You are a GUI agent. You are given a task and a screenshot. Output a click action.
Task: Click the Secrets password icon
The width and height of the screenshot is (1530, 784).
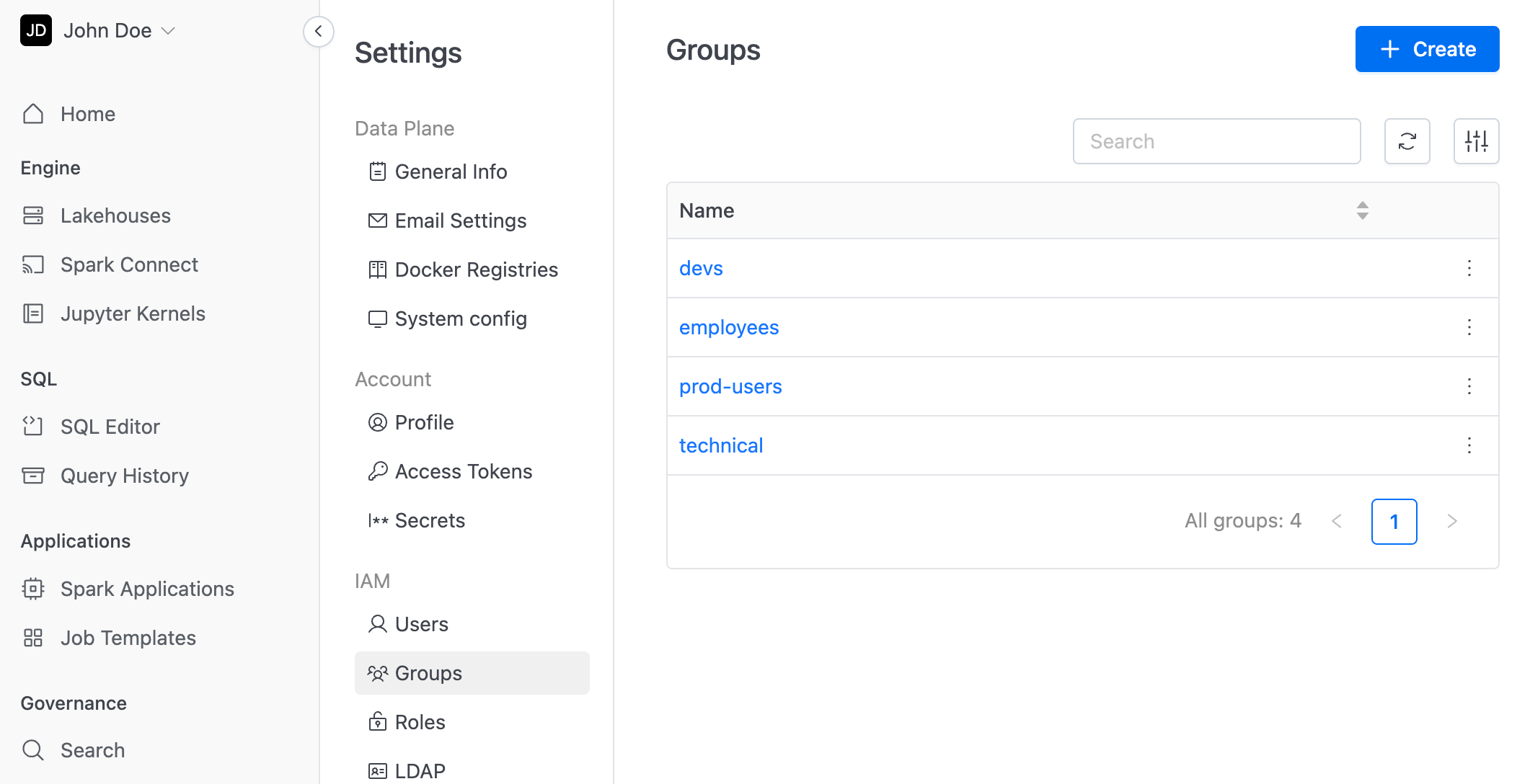pyautogui.click(x=377, y=520)
